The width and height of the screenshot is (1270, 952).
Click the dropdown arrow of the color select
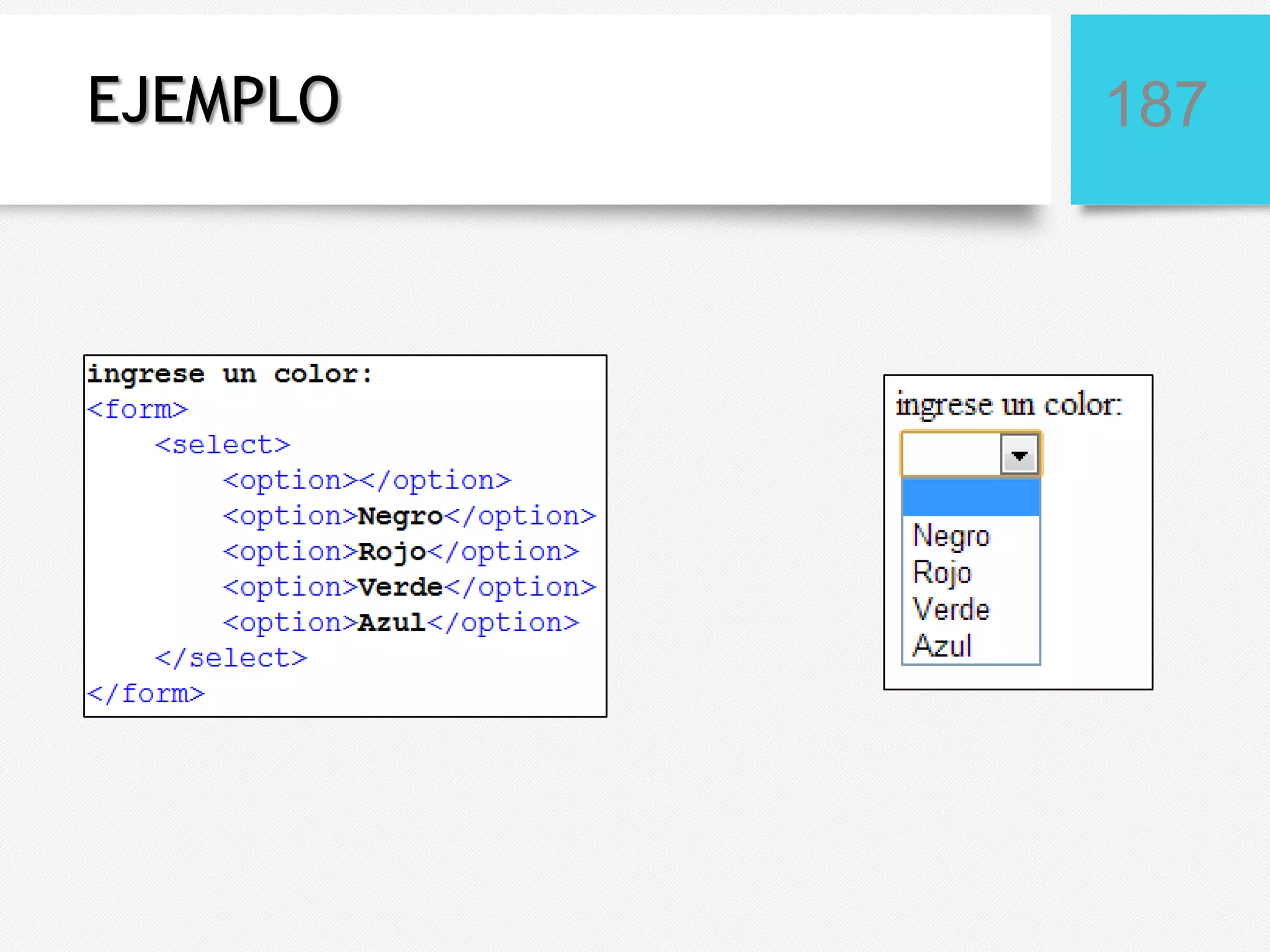point(1019,456)
